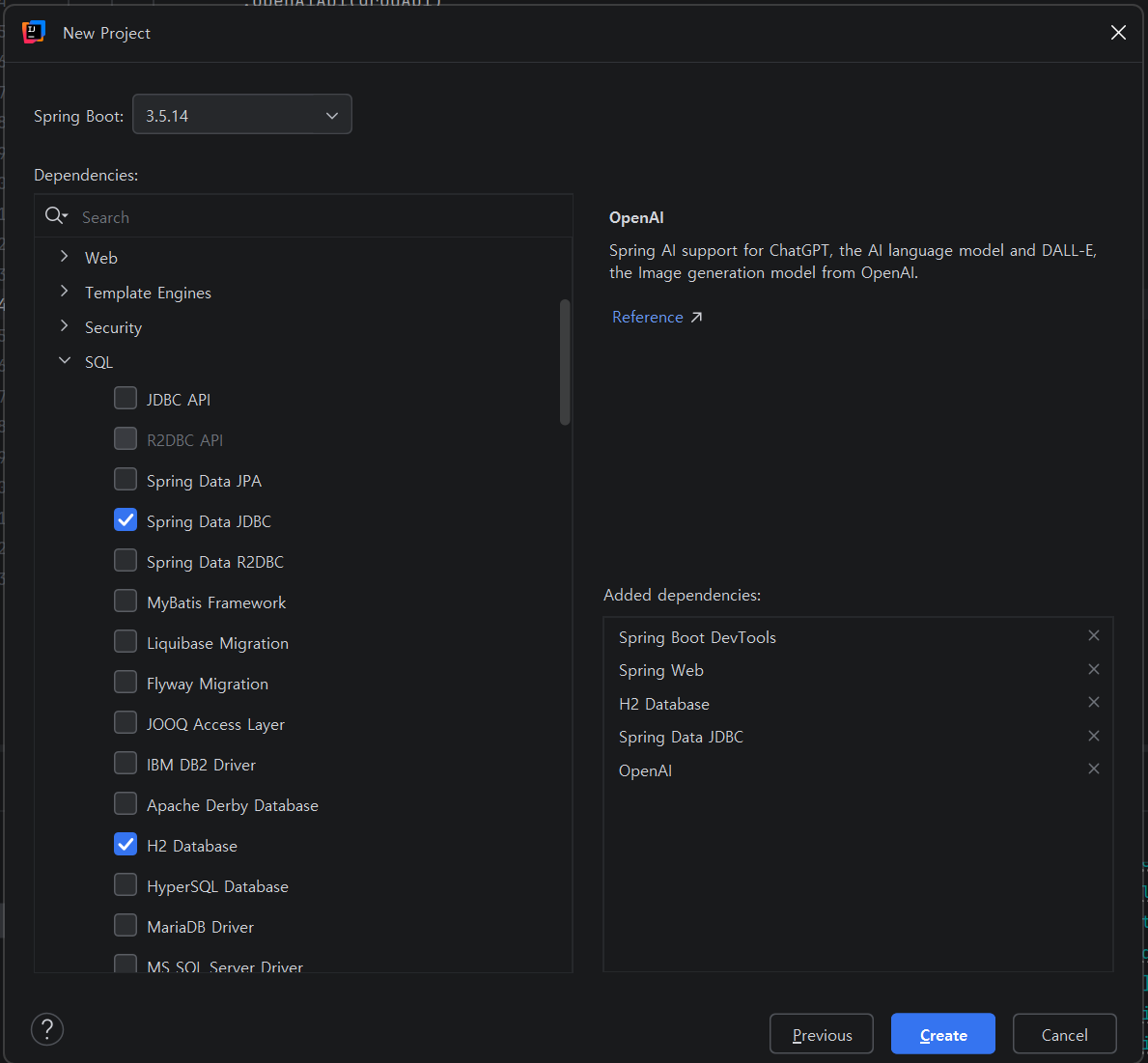
Task: Remove Spring Data JDBC from added dependencies
Action: 1093,736
